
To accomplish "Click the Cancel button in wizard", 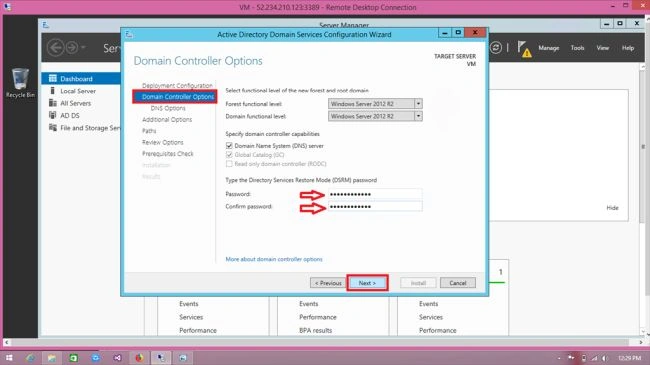I will (458, 283).
